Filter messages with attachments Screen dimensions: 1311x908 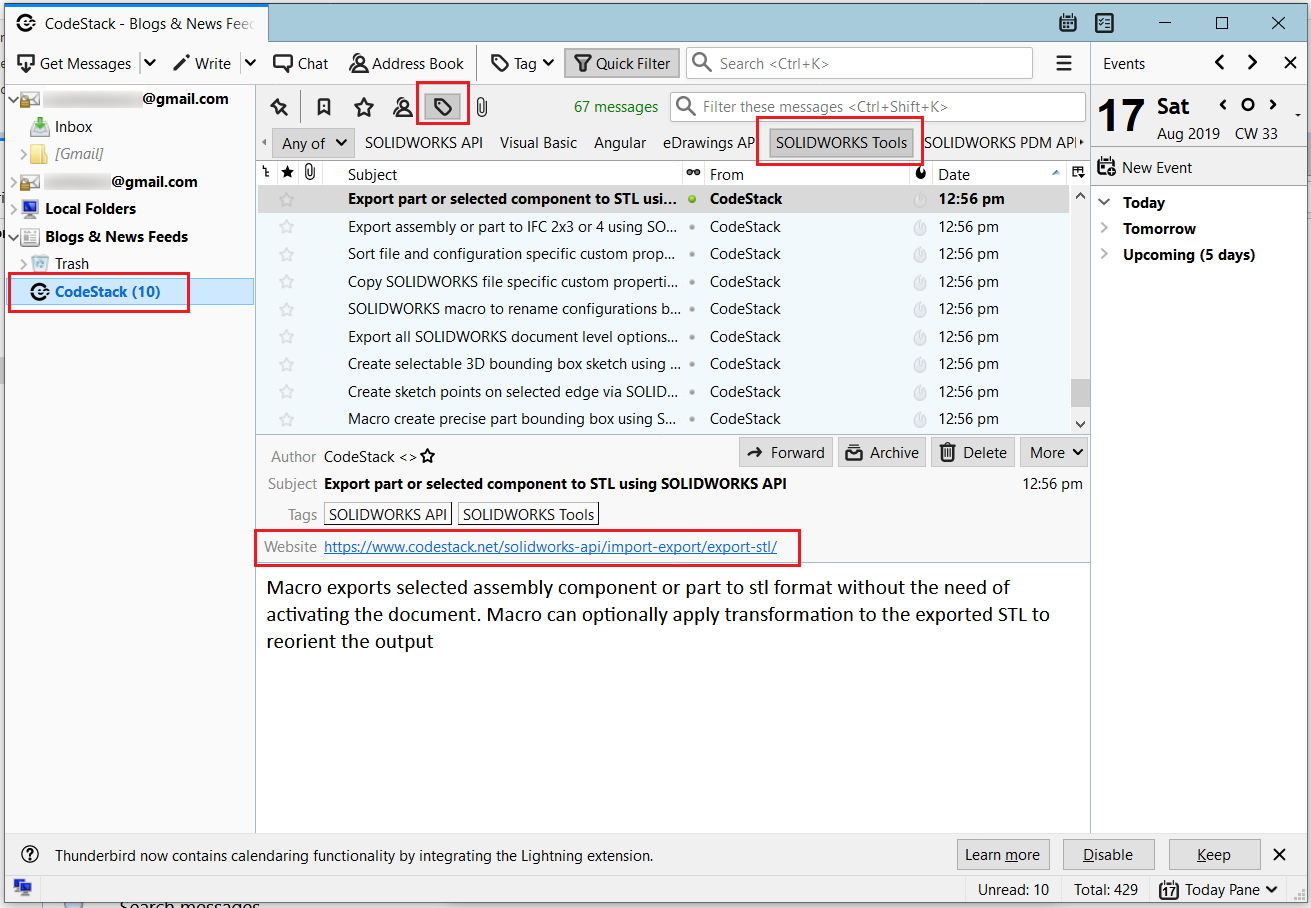click(x=481, y=107)
